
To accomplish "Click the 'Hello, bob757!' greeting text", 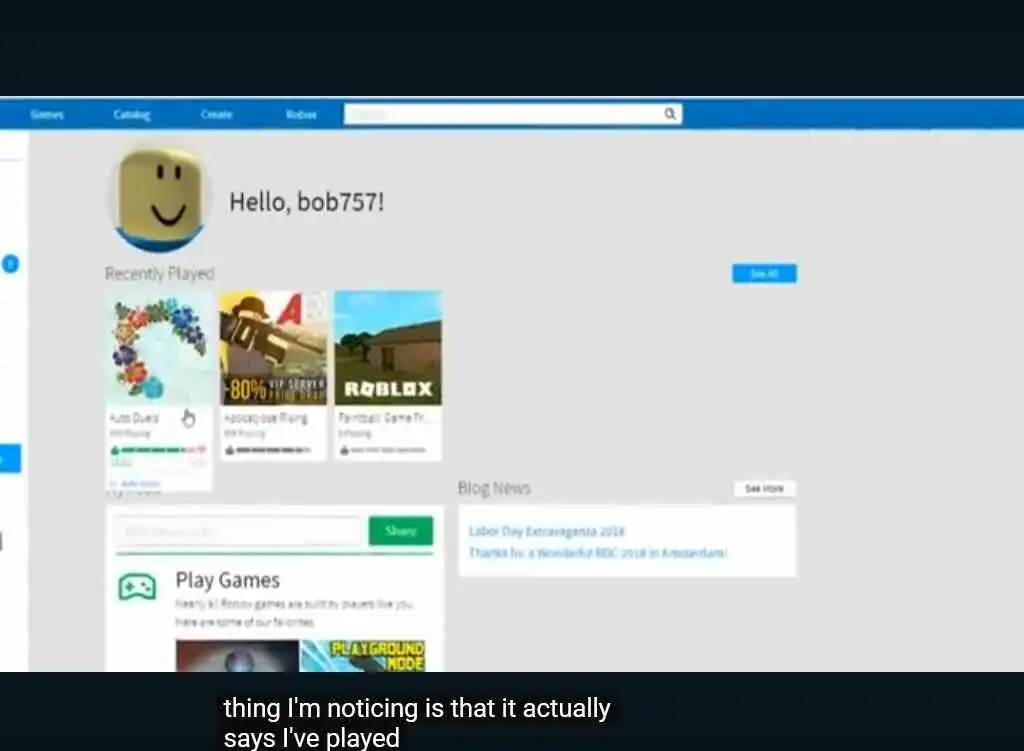I will [306, 202].
